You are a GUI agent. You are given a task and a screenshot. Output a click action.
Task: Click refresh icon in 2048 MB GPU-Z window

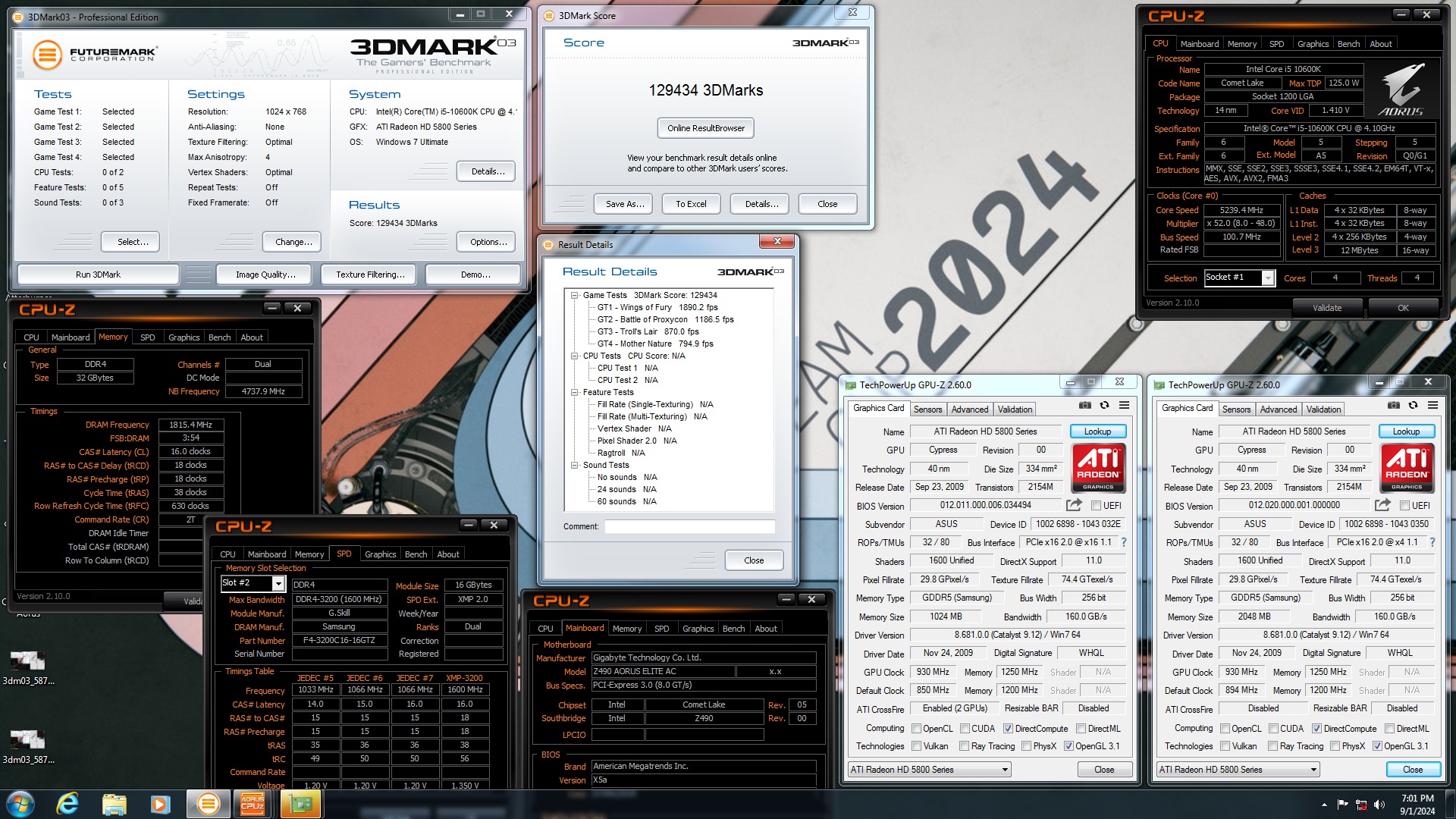(x=1414, y=405)
